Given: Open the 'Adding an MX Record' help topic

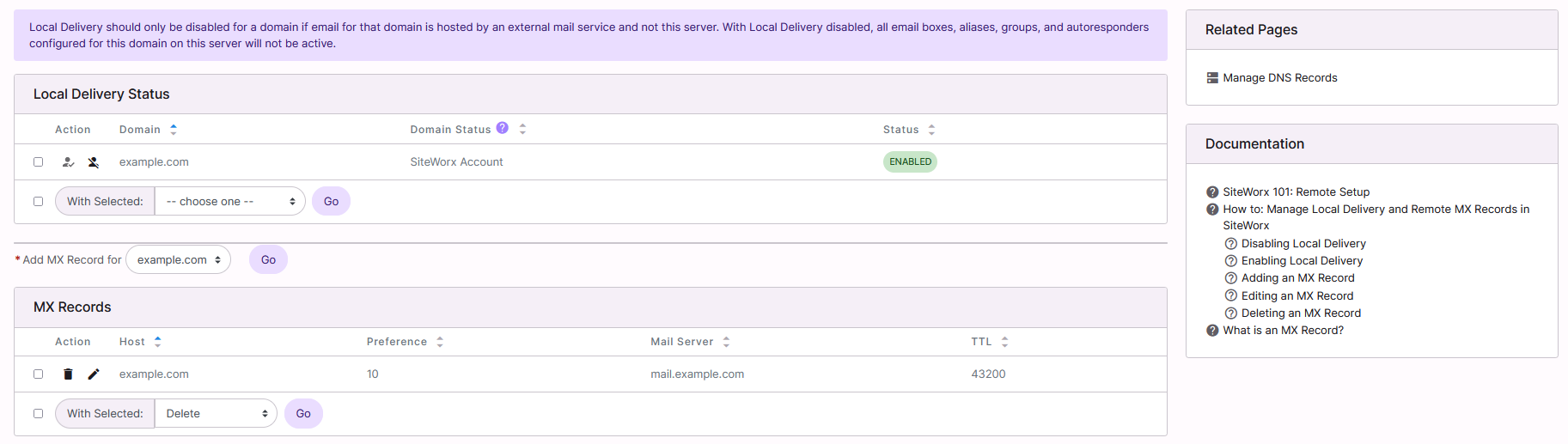Looking at the screenshot, I should 1297,278.
